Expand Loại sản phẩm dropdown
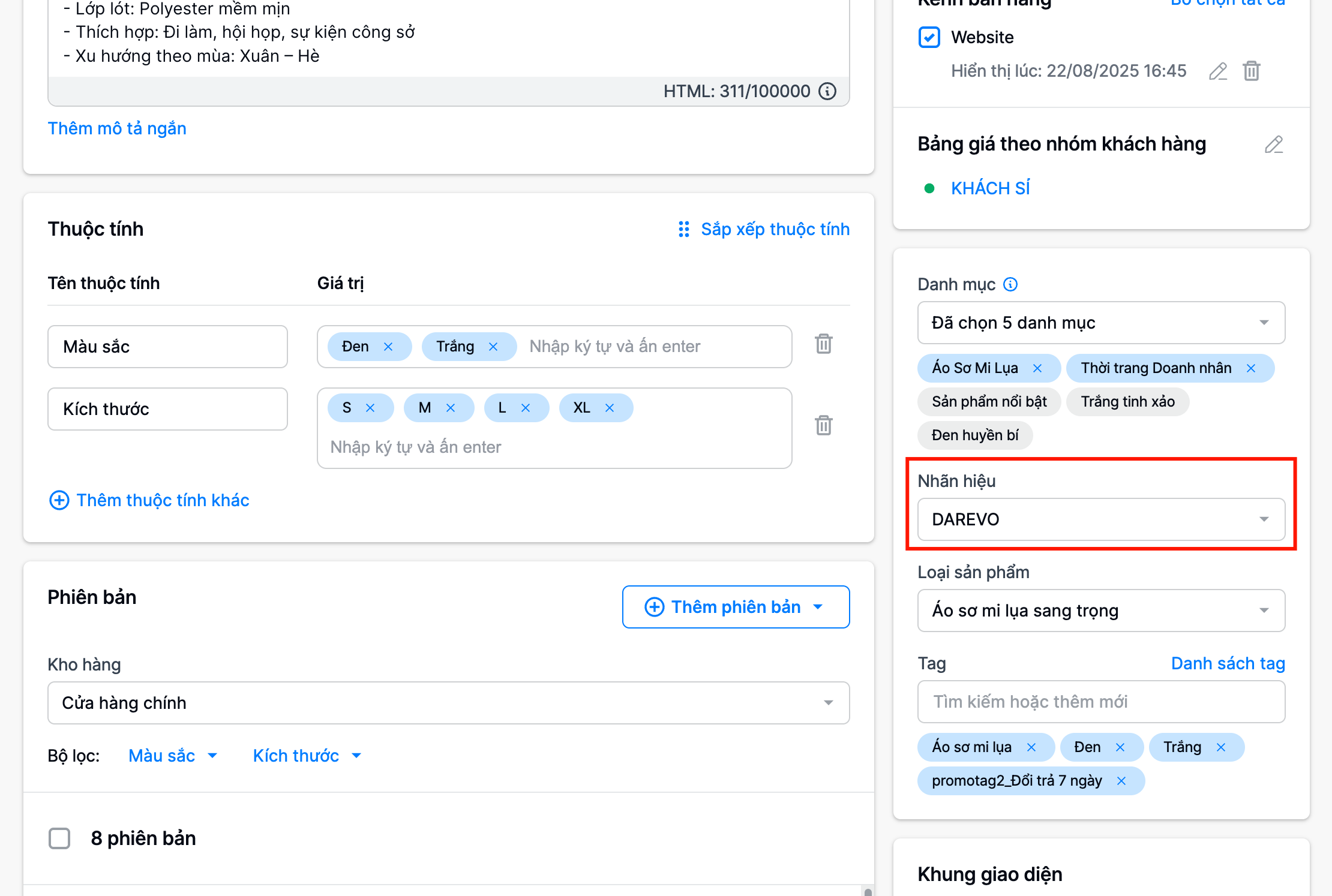 (x=1100, y=611)
